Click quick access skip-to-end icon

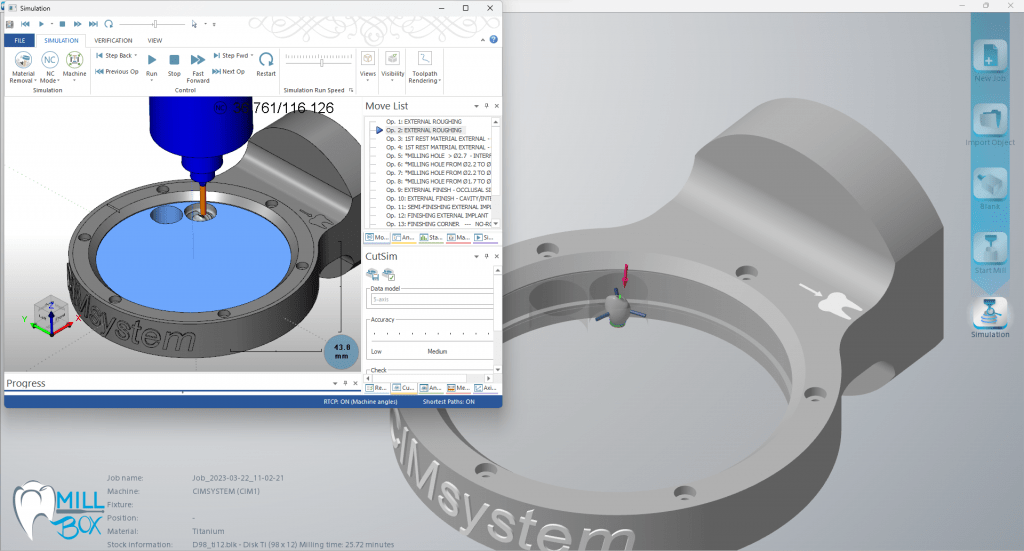pos(93,24)
